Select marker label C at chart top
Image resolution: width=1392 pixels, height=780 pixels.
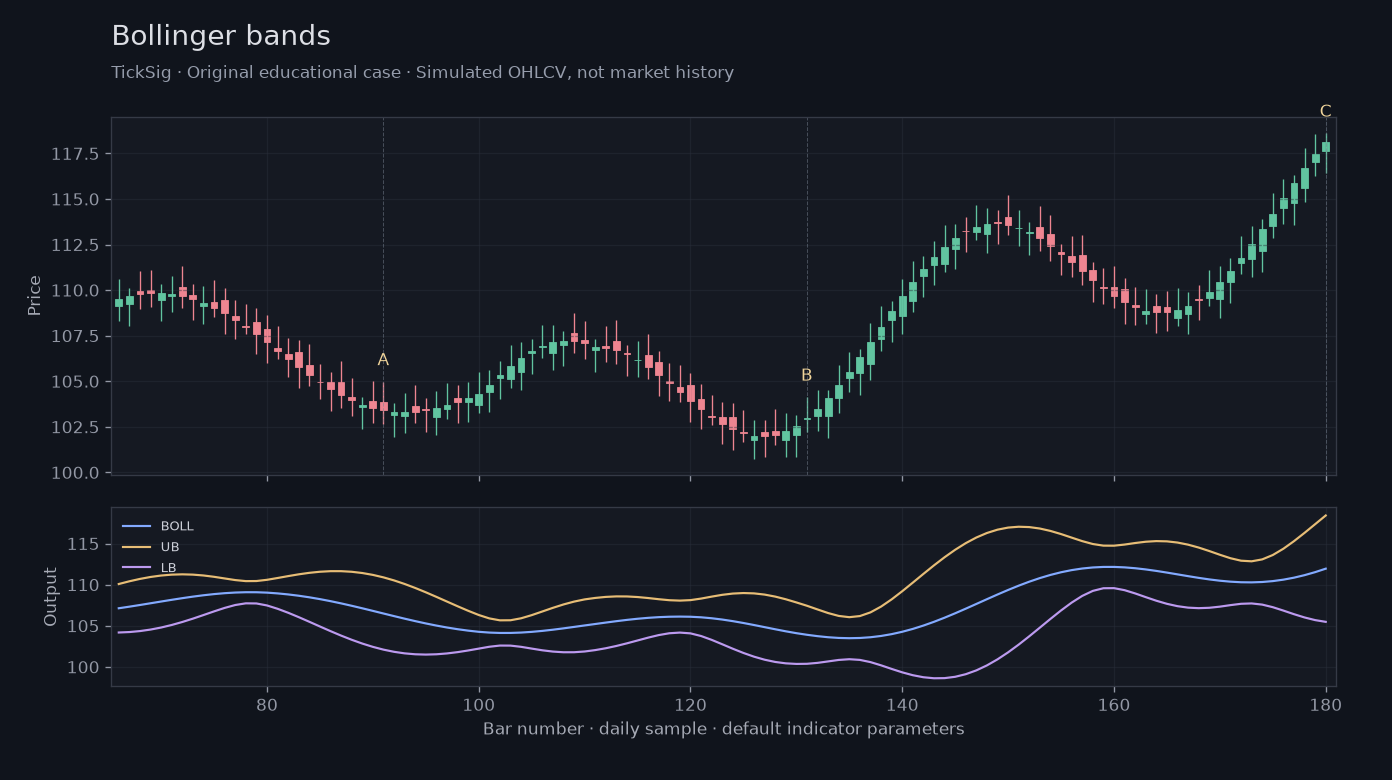pyautogui.click(x=1326, y=111)
